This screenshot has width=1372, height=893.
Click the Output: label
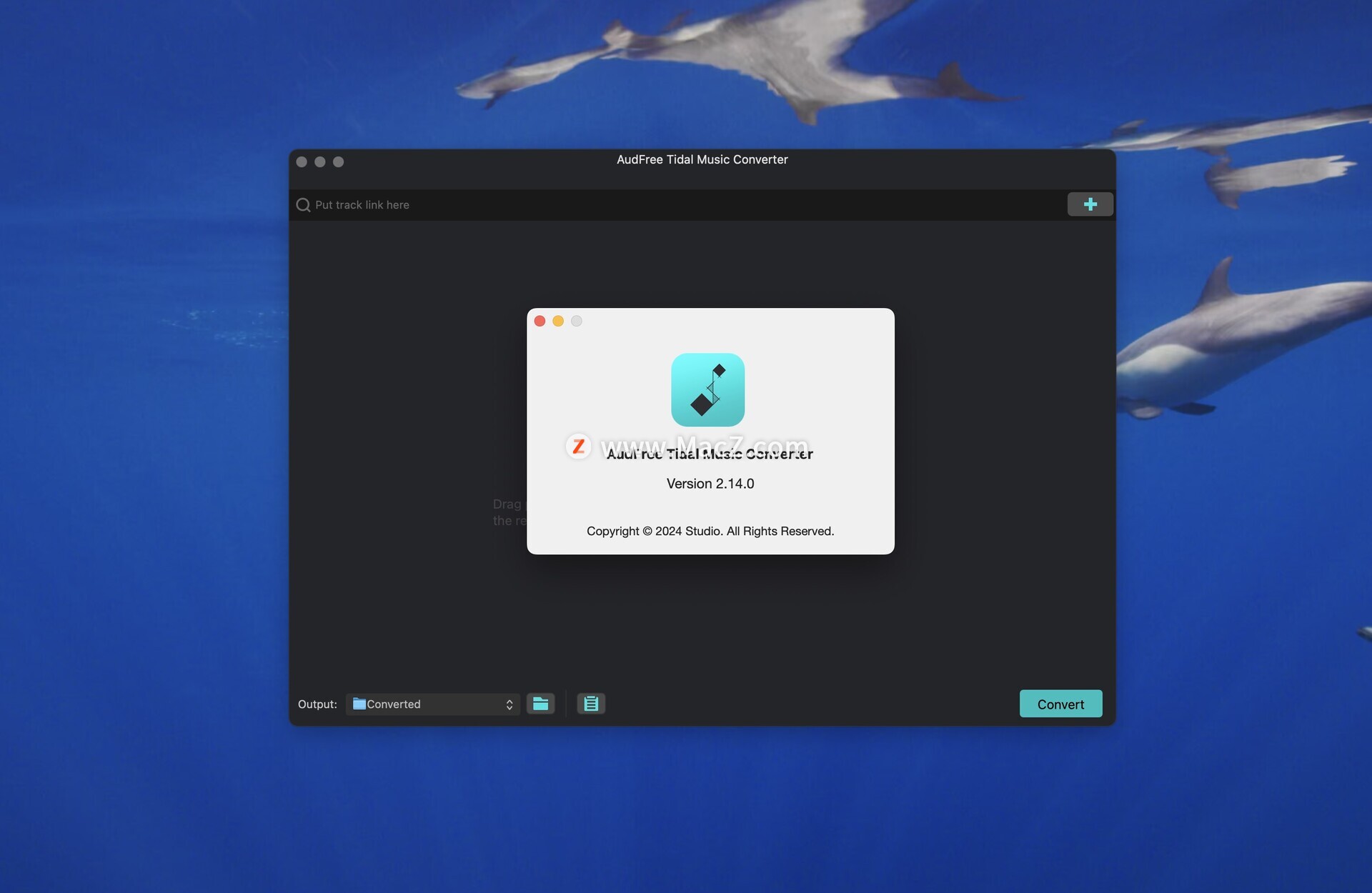coord(317,704)
